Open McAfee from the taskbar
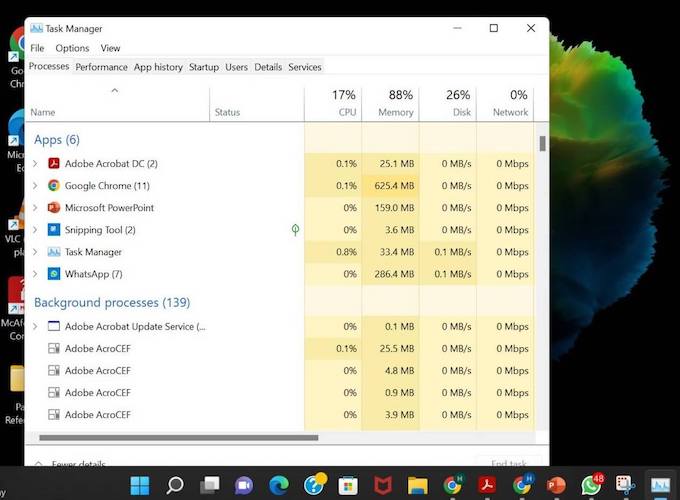Image resolution: width=680 pixels, height=500 pixels. [x=382, y=485]
